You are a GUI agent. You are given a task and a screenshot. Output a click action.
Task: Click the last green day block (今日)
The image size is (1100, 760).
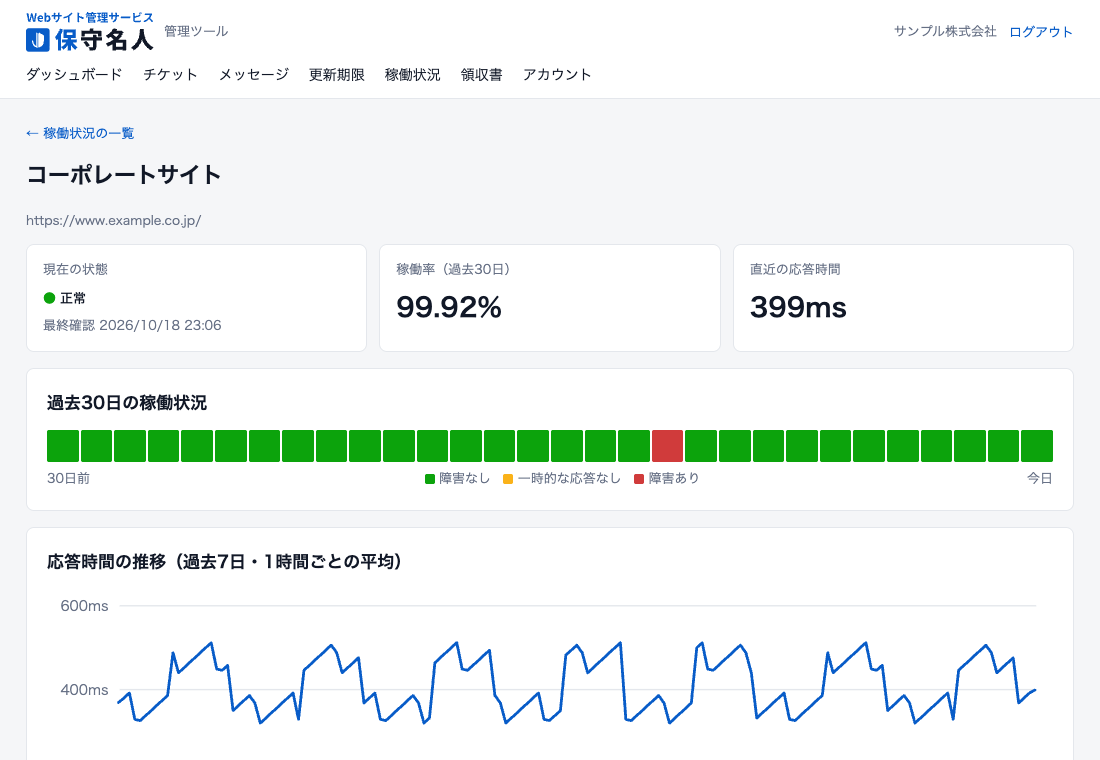tap(1037, 446)
